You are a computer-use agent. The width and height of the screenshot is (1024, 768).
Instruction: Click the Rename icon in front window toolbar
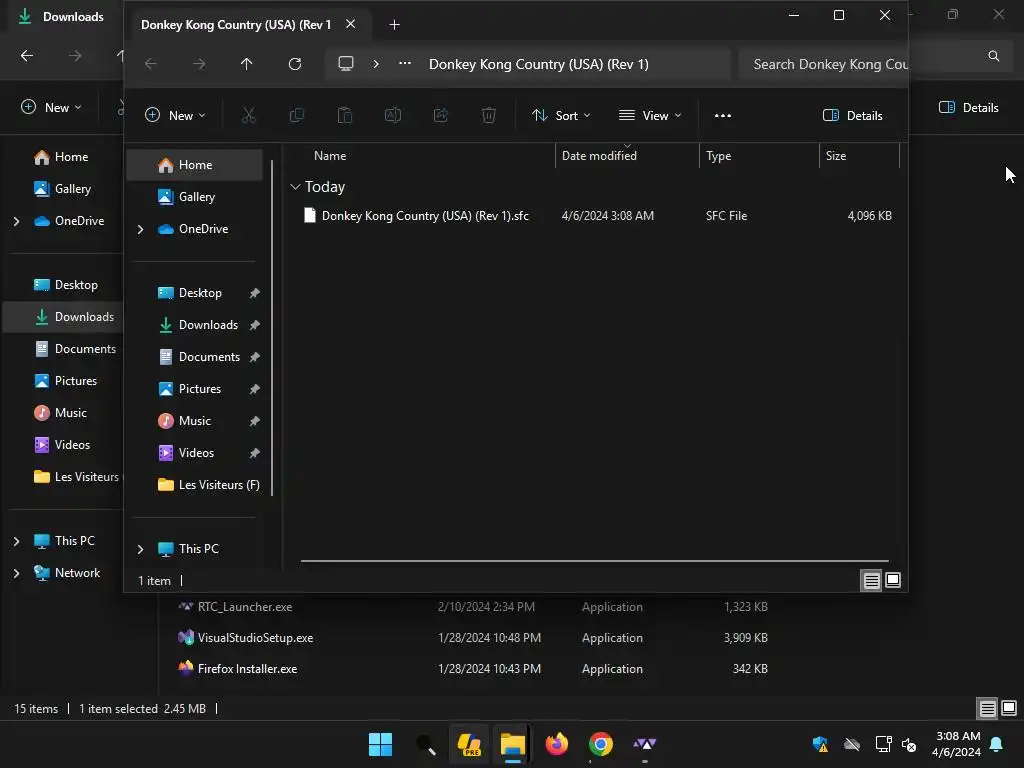tap(392, 116)
